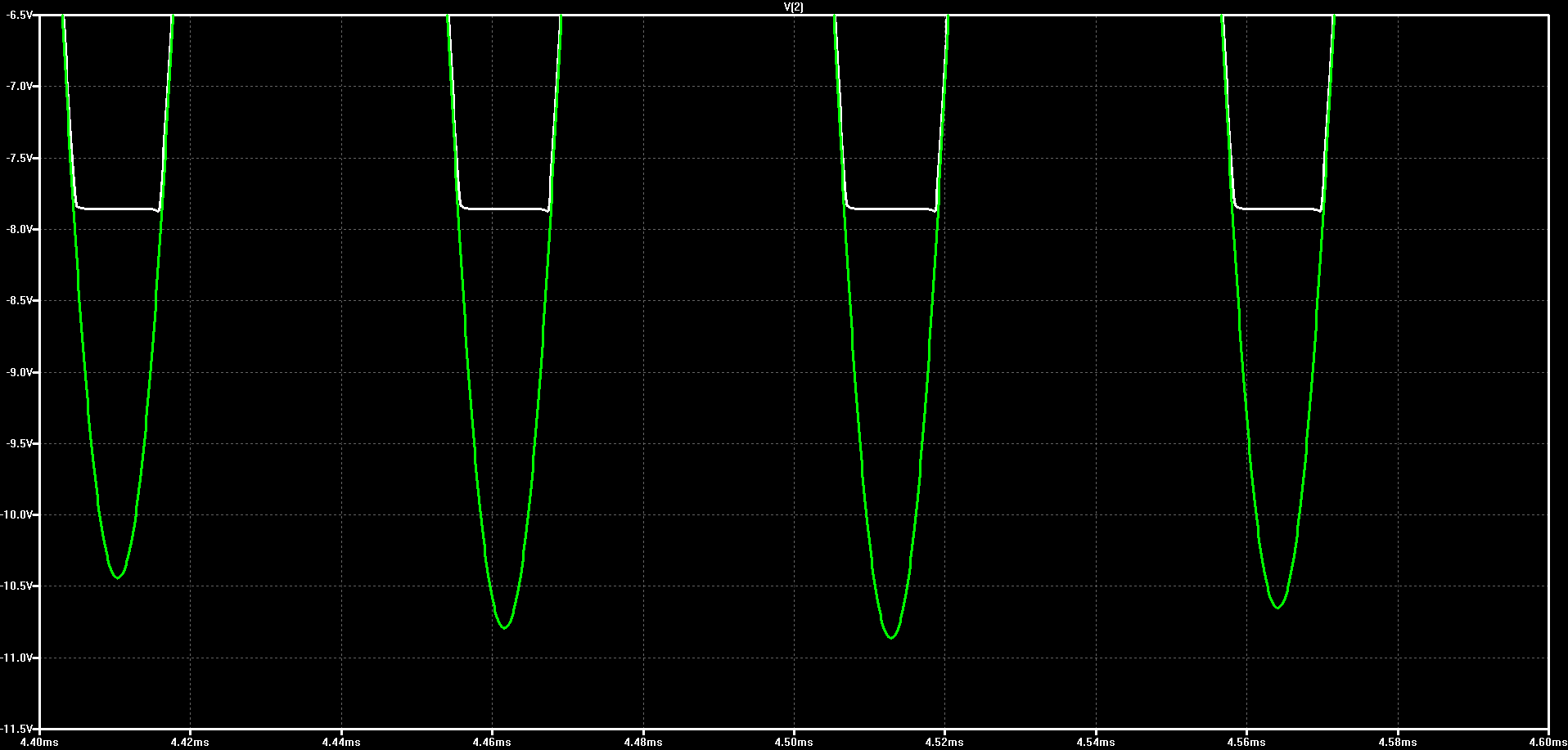Click the 4.56ms time axis label
Screen dimensions: 1568x750
1246,742
